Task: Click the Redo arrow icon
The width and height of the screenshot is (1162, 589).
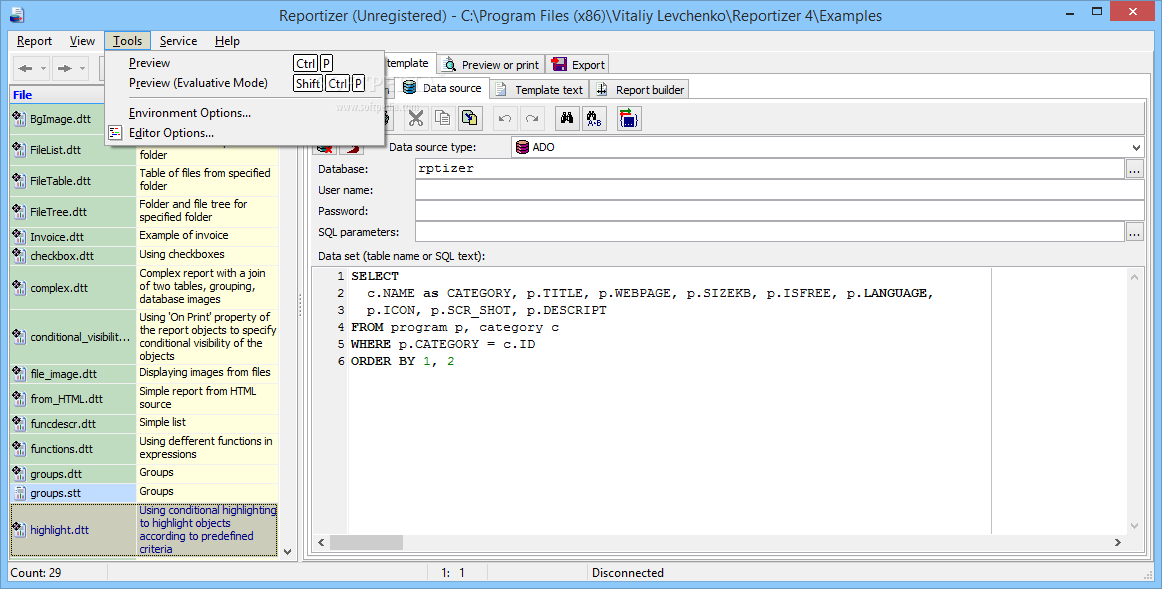Action: [532, 118]
